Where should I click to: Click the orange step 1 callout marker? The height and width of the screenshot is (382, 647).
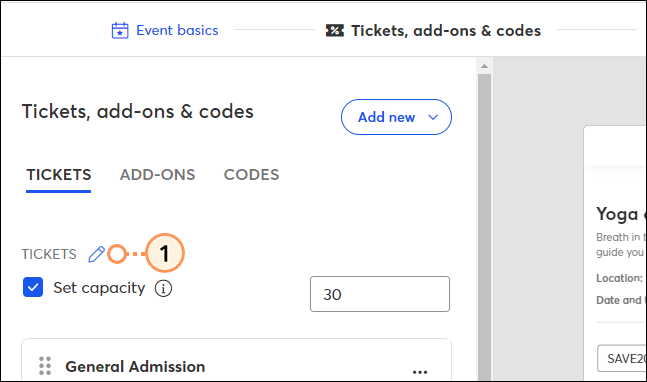click(165, 253)
